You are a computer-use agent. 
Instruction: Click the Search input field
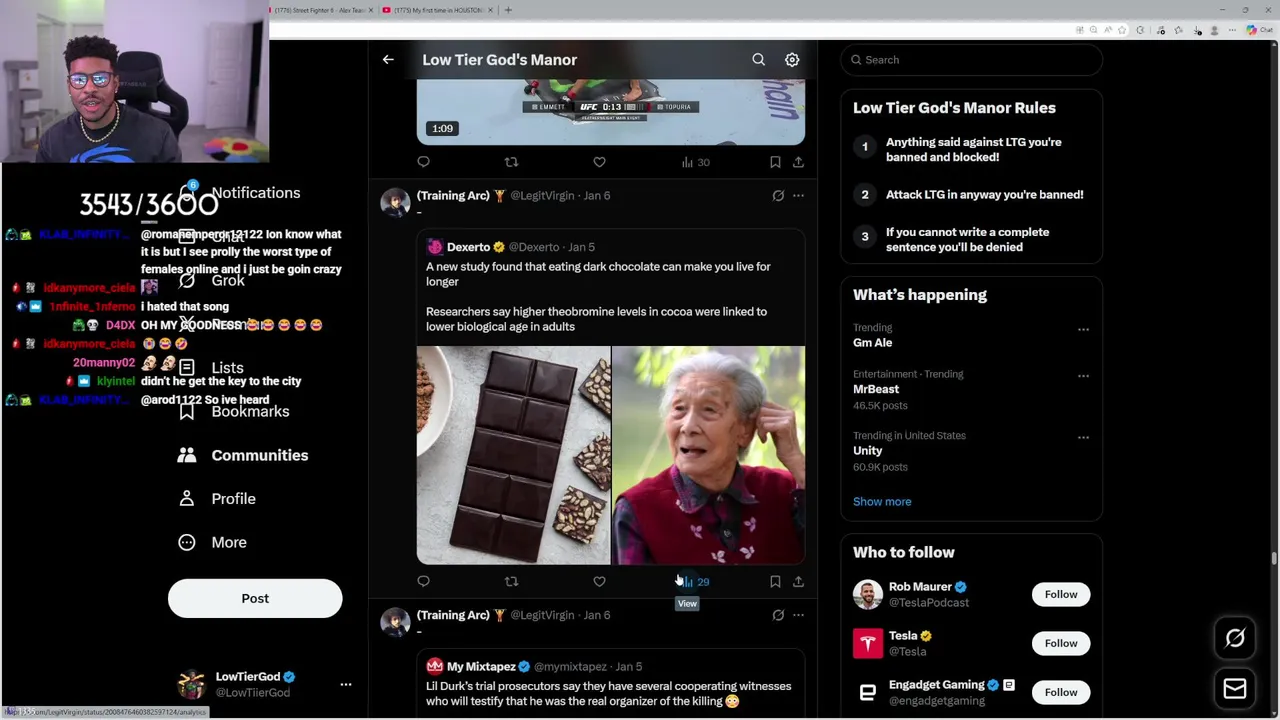pos(971,60)
